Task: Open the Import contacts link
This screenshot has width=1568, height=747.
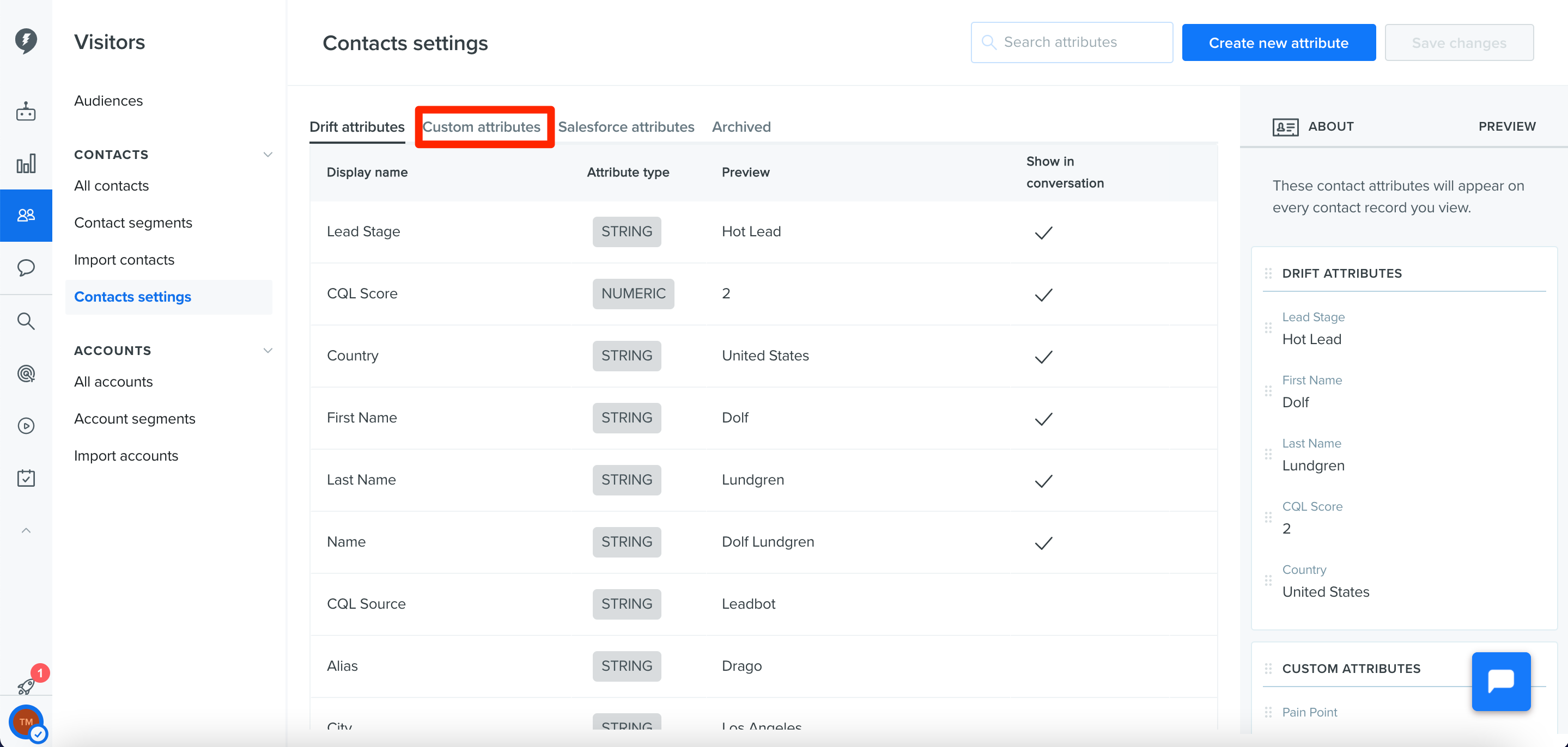Action: tap(124, 260)
